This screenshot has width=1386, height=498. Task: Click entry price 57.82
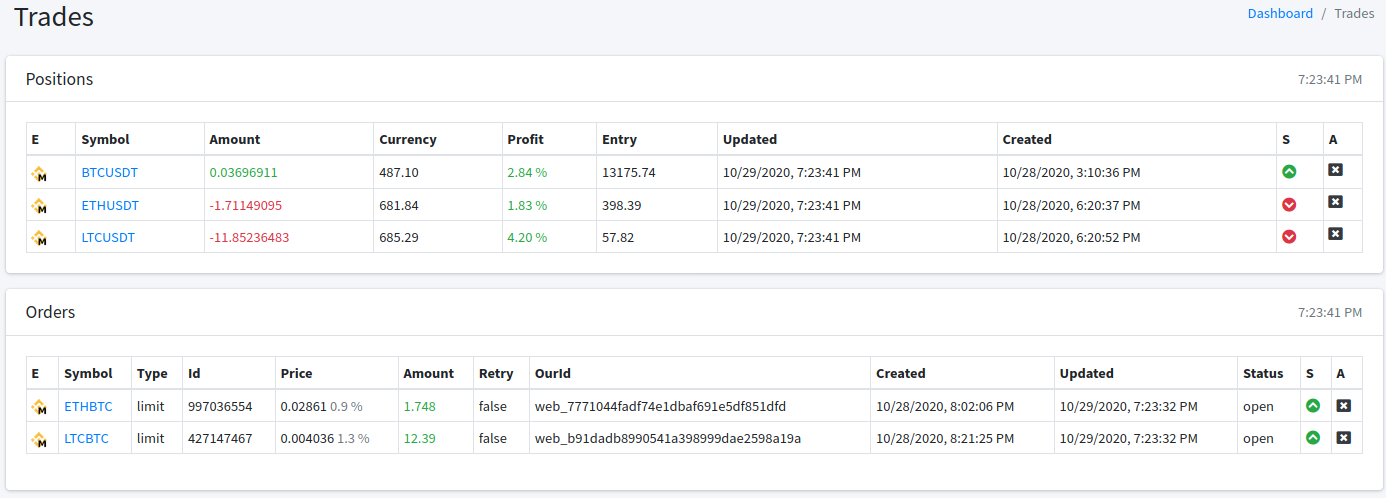pos(618,238)
